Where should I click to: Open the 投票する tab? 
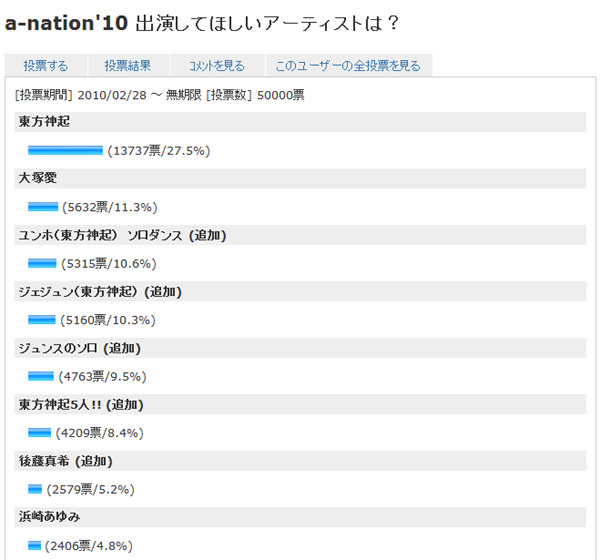point(46,66)
